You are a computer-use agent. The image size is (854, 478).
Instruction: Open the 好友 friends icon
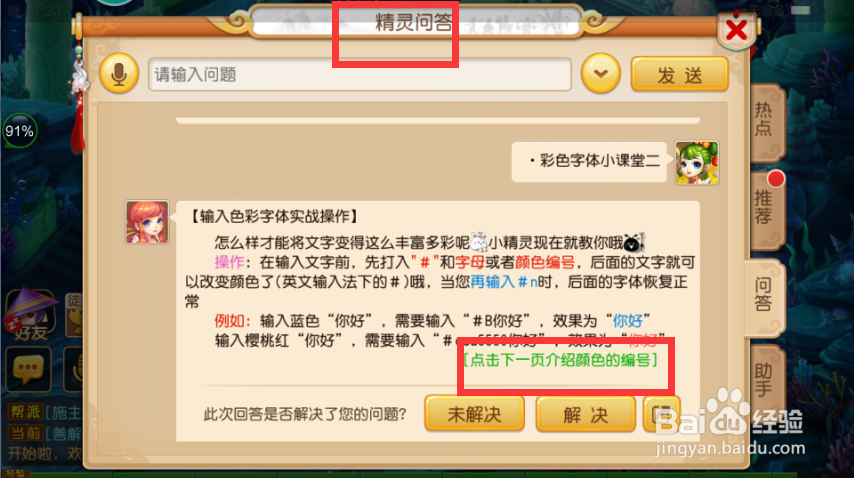pyautogui.click(x=30, y=314)
